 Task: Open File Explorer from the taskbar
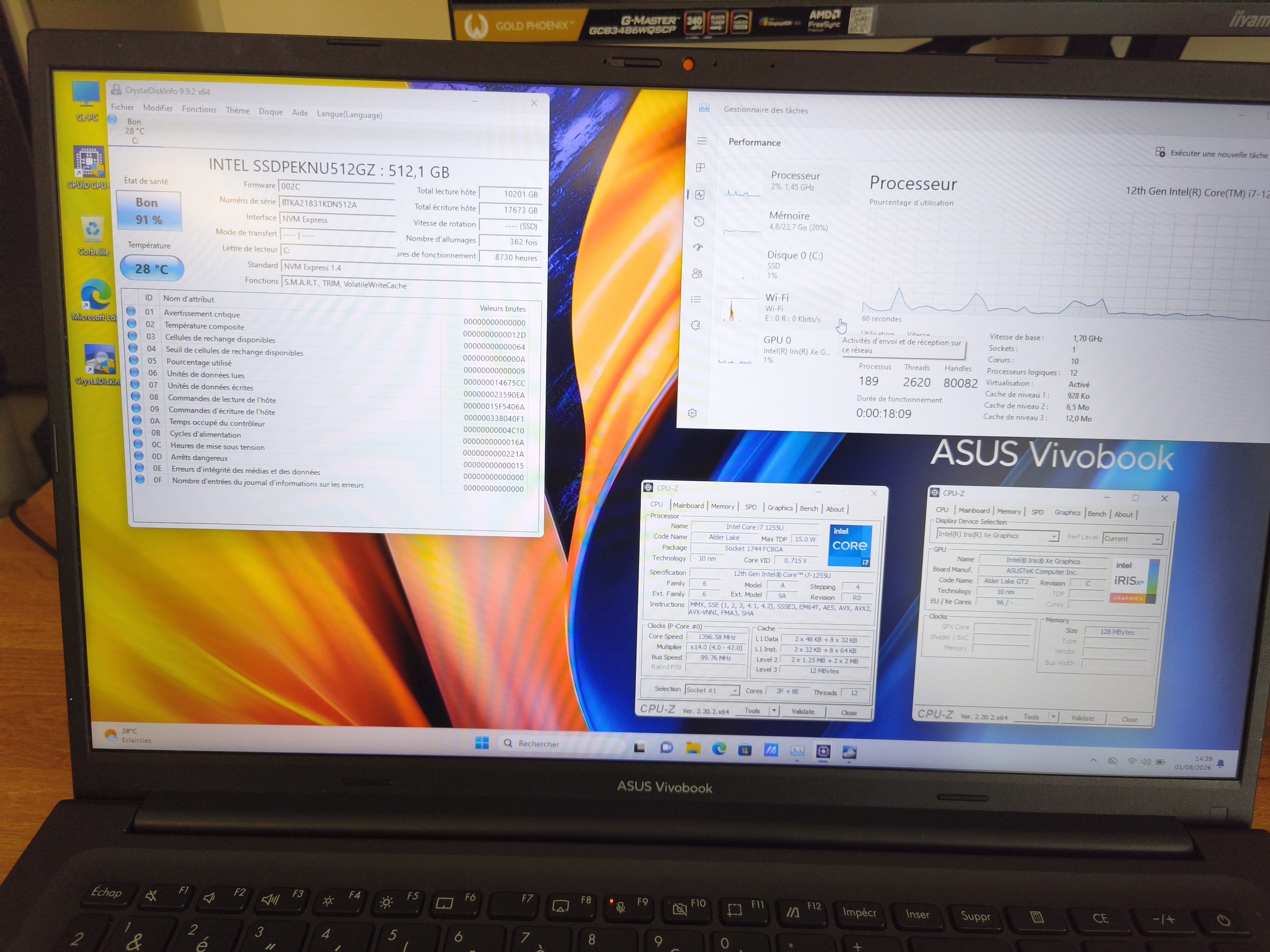click(693, 748)
